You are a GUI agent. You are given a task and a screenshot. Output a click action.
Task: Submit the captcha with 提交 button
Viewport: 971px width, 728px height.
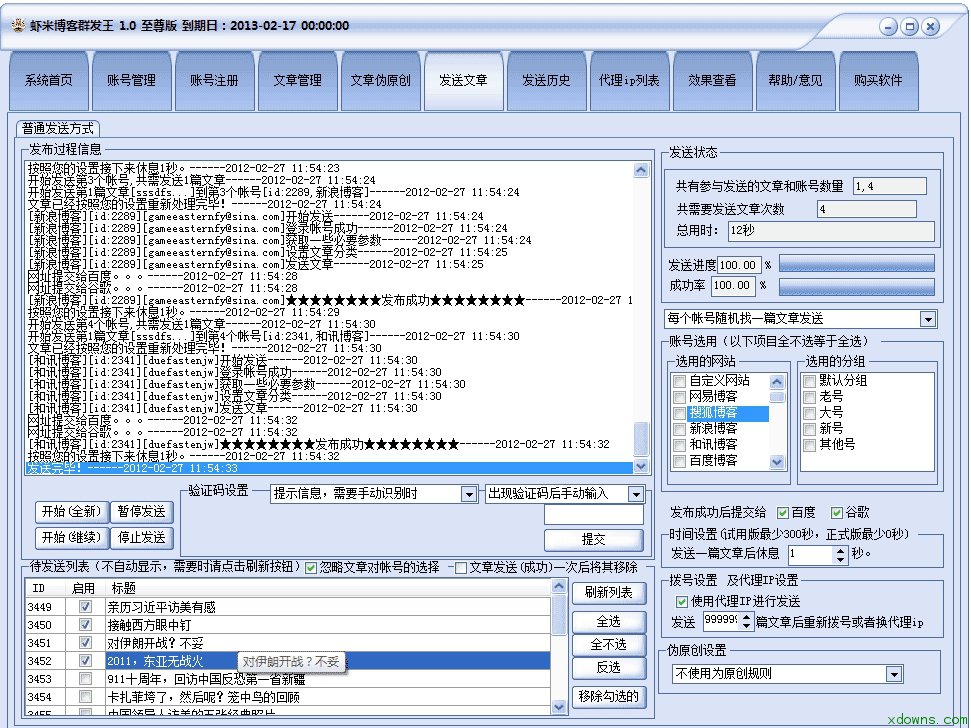click(x=594, y=540)
